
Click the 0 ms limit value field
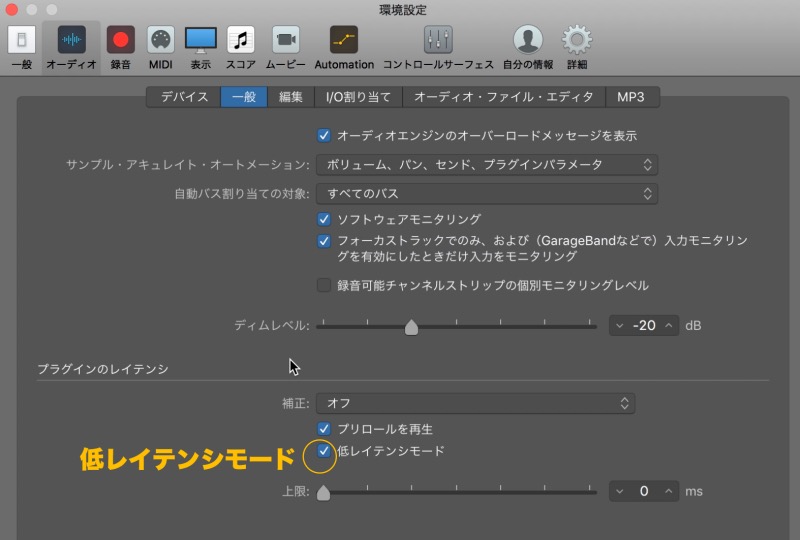(x=644, y=492)
